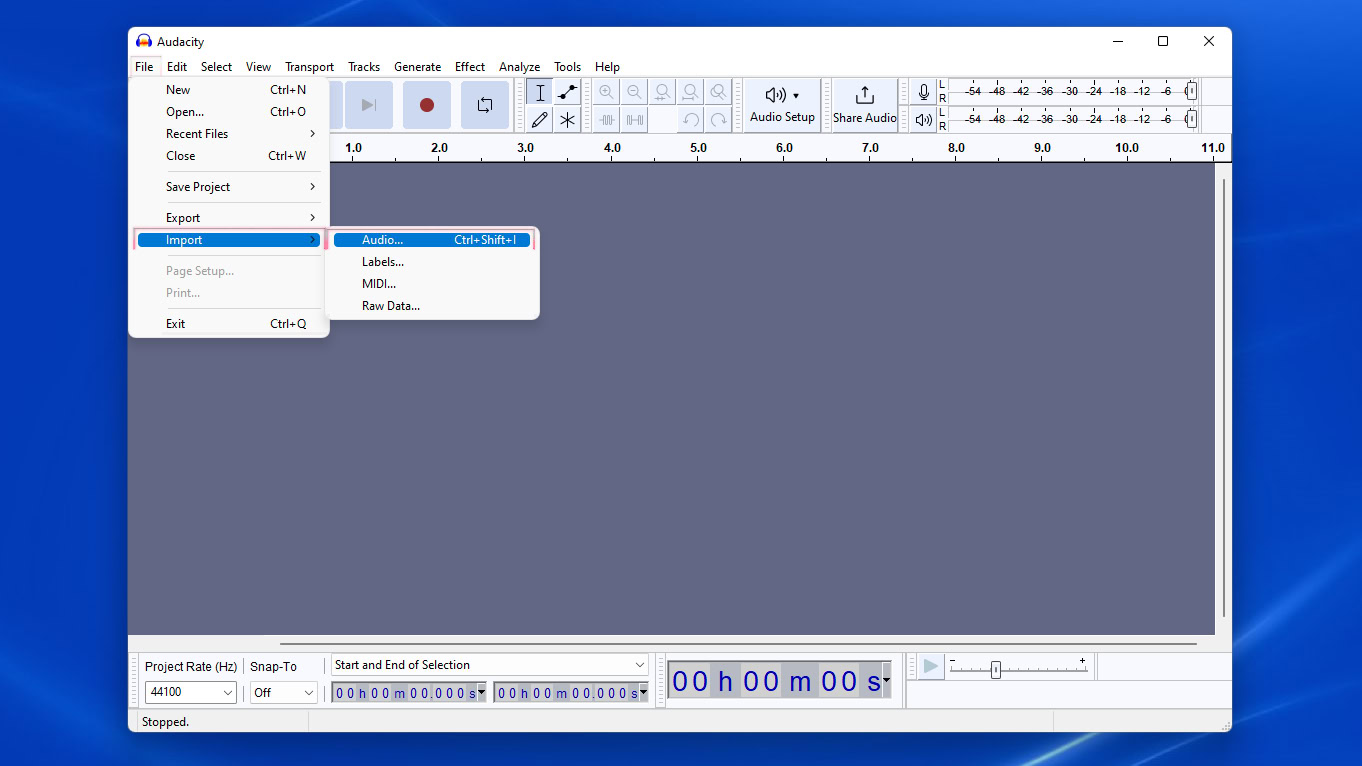Screen dimensions: 1362x766
Task: Select the Envelope tool
Action: coord(567,93)
